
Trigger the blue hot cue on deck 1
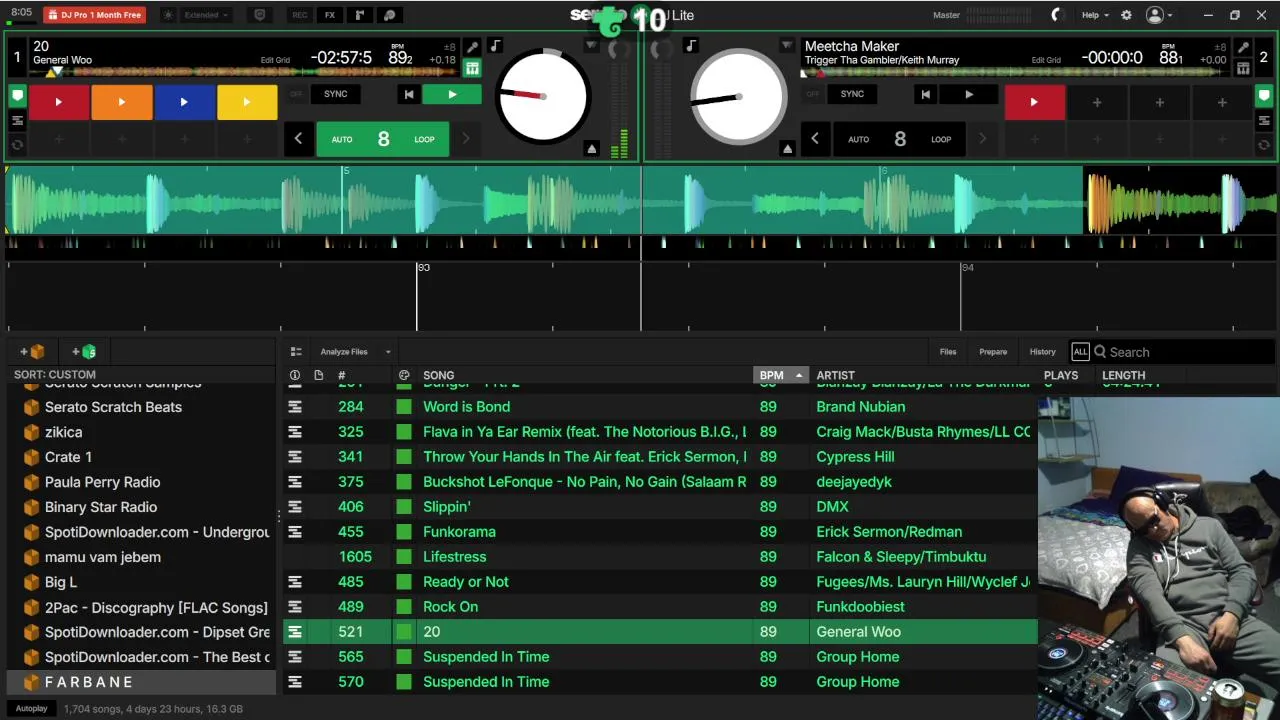pyautogui.click(x=184, y=102)
